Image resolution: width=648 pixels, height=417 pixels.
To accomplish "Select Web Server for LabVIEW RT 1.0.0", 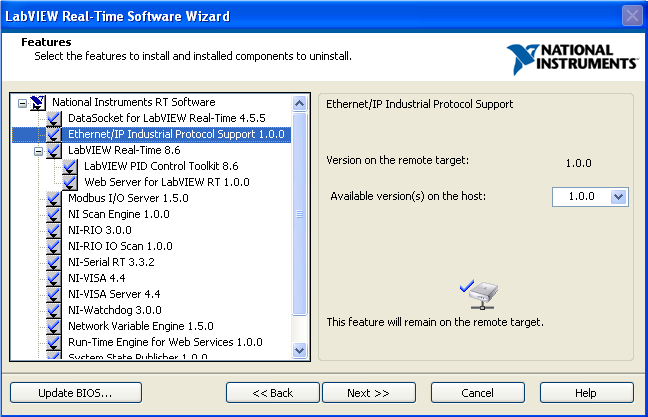I will [167, 182].
